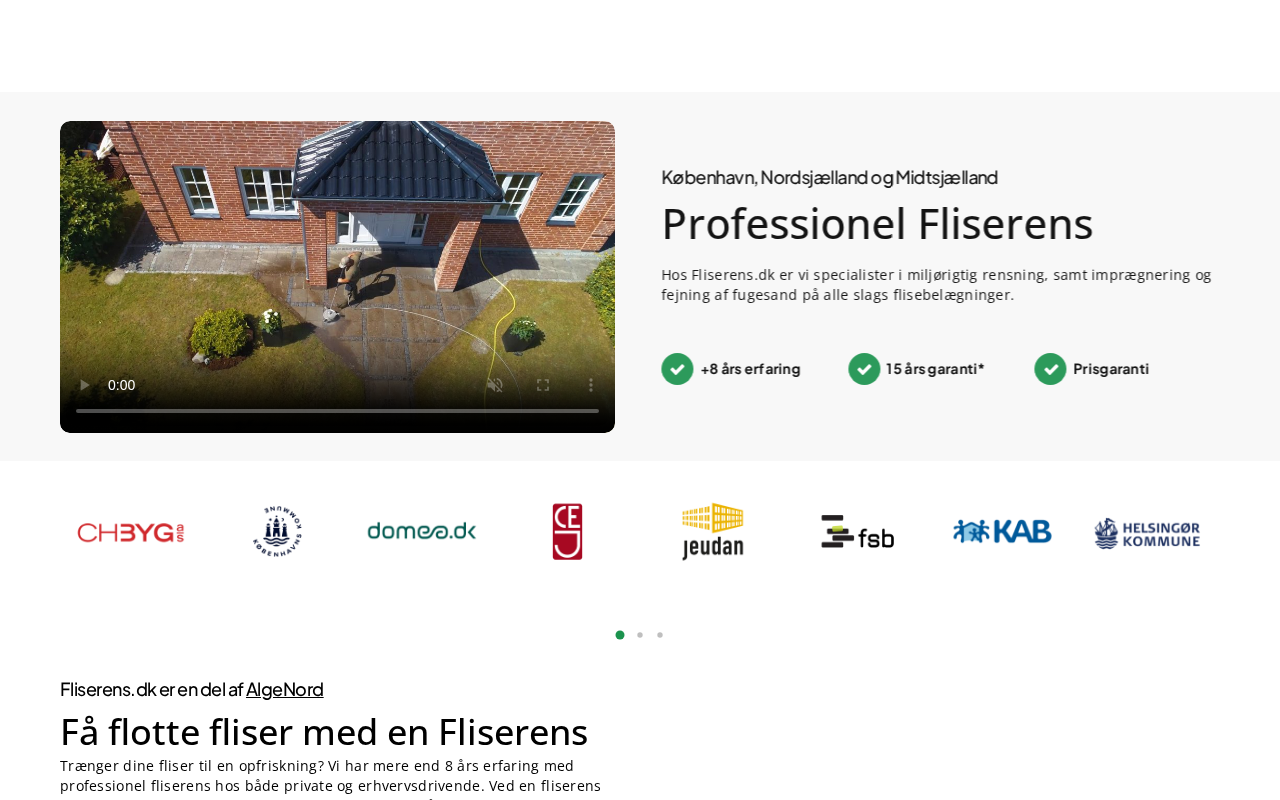Screen dimensions: 1280x800
Task: Unmute the video sound
Action: (495, 385)
